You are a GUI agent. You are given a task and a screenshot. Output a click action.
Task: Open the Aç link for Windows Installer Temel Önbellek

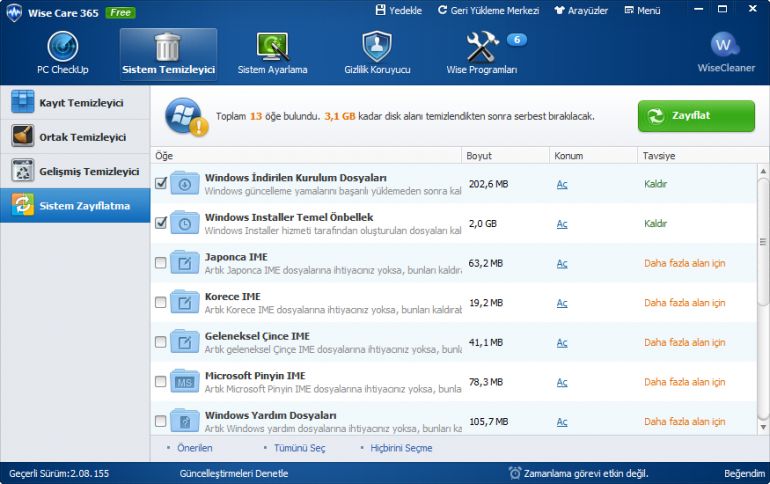[562, 224]
